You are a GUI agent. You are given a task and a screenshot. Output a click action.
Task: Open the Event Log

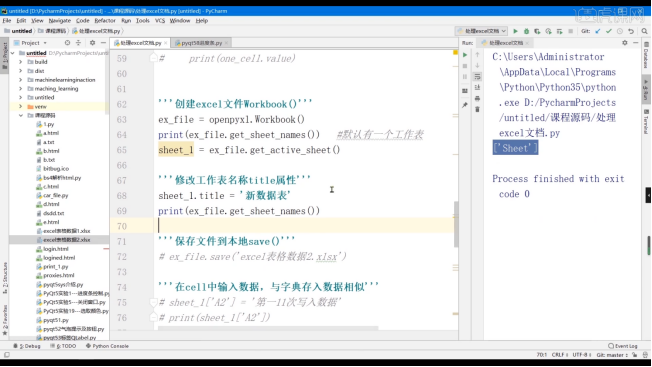pyautogui.click(x=622, y=346)
